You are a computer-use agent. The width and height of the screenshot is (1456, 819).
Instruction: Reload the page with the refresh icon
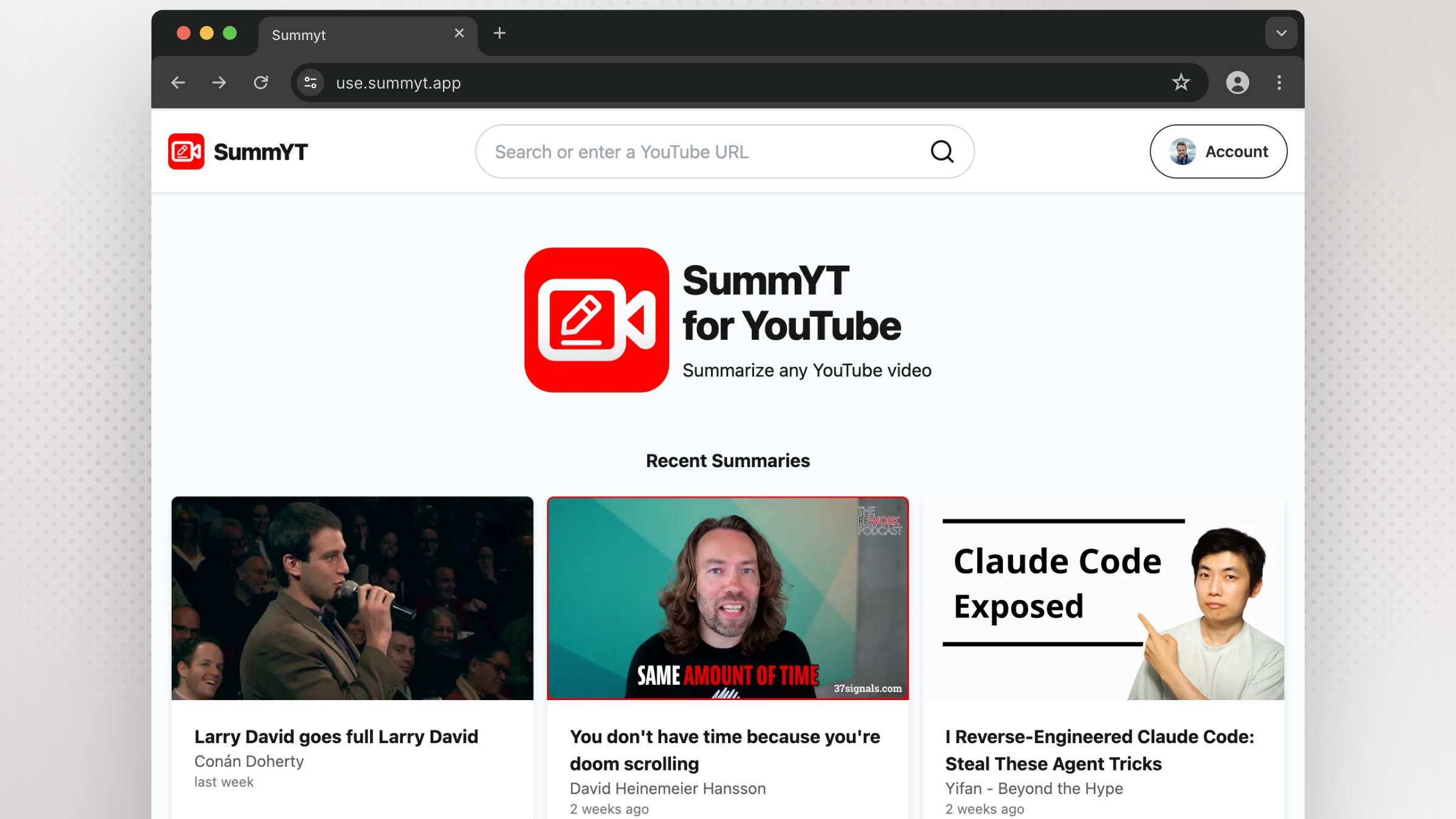tap(261, 83)
